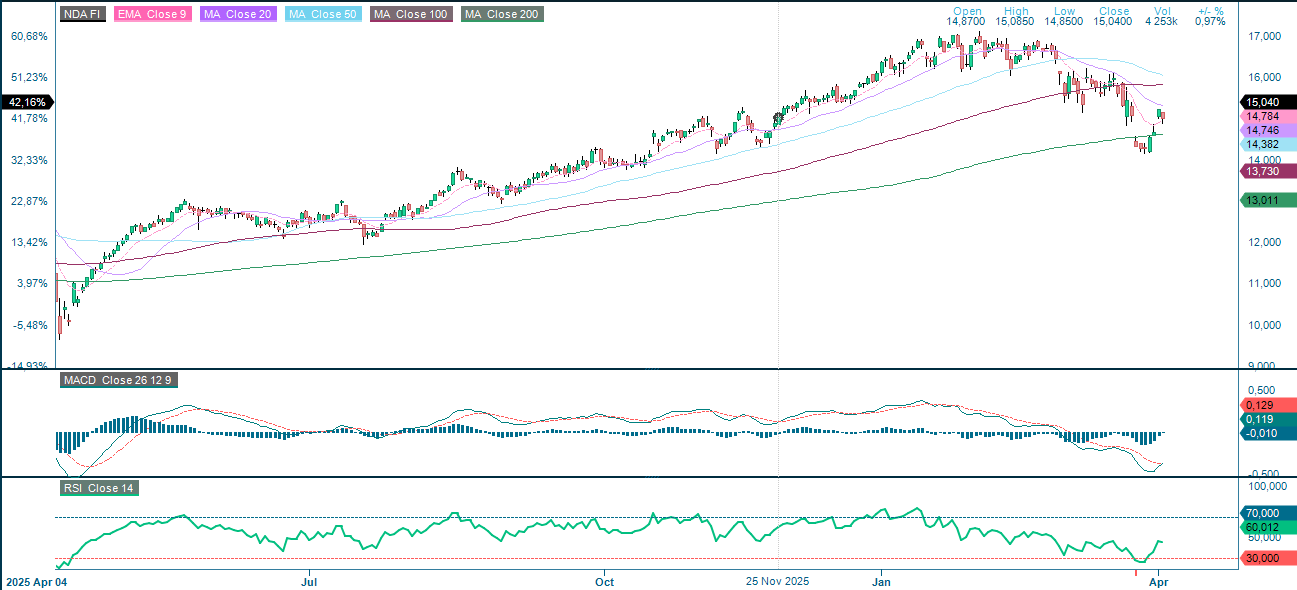The height and width of the screenshot is (590, 1297).
Task: Click the RSI Close 14 panel label
Action: pos(97,489)
